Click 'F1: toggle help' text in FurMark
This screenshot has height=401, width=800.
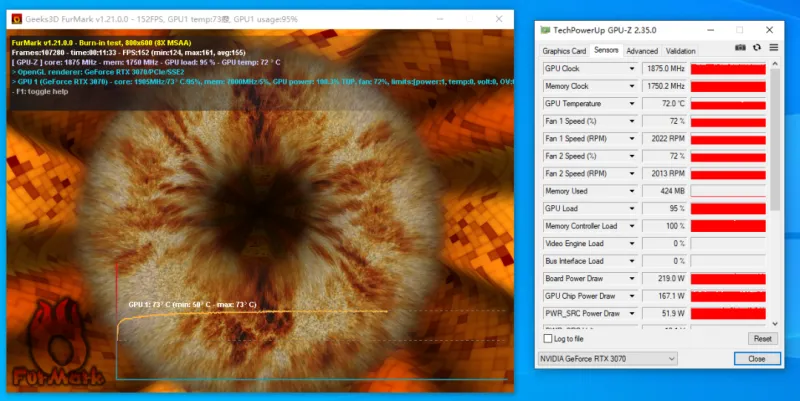coord(40,92)
